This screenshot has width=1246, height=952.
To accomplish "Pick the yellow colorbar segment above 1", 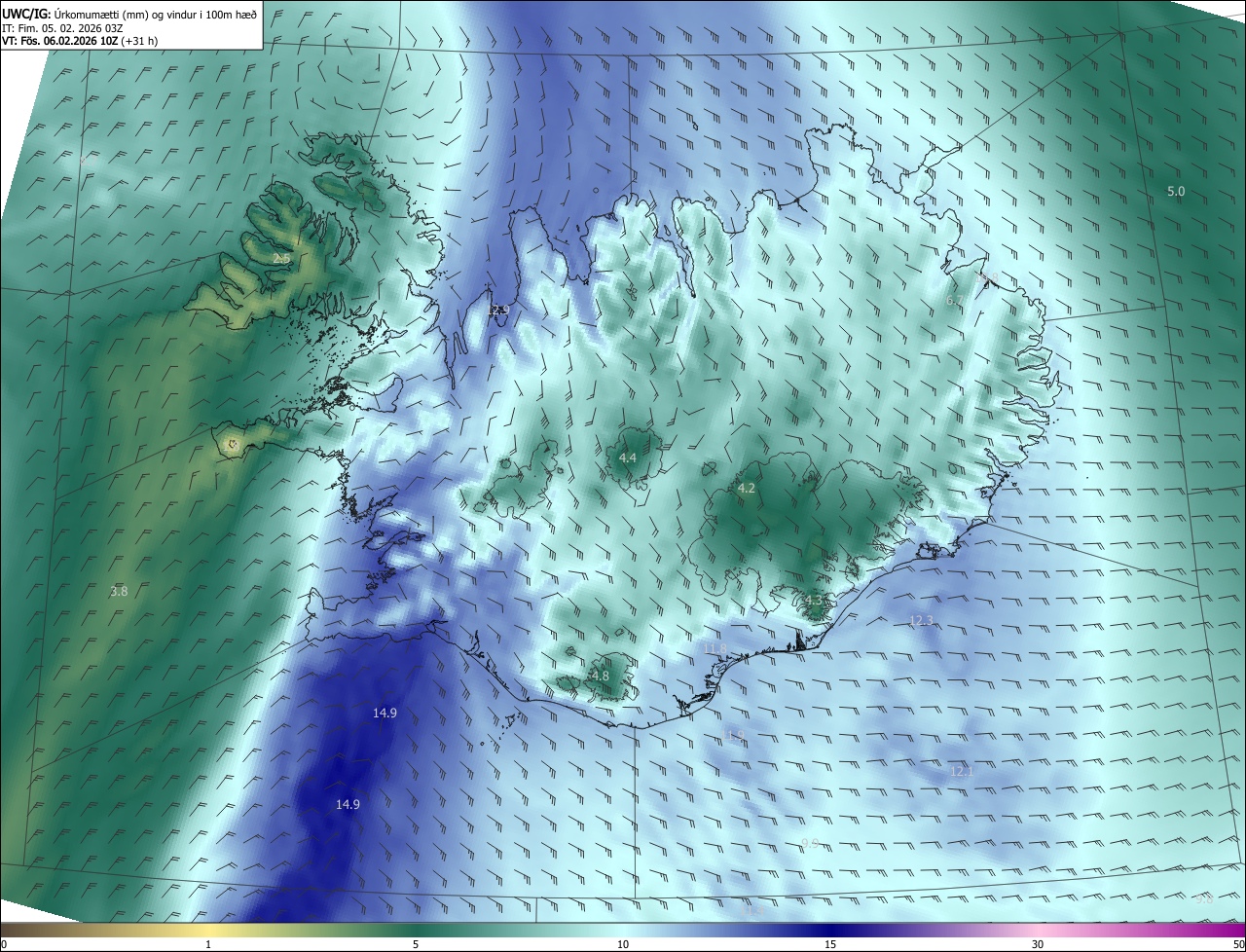I will coord(208,930).
